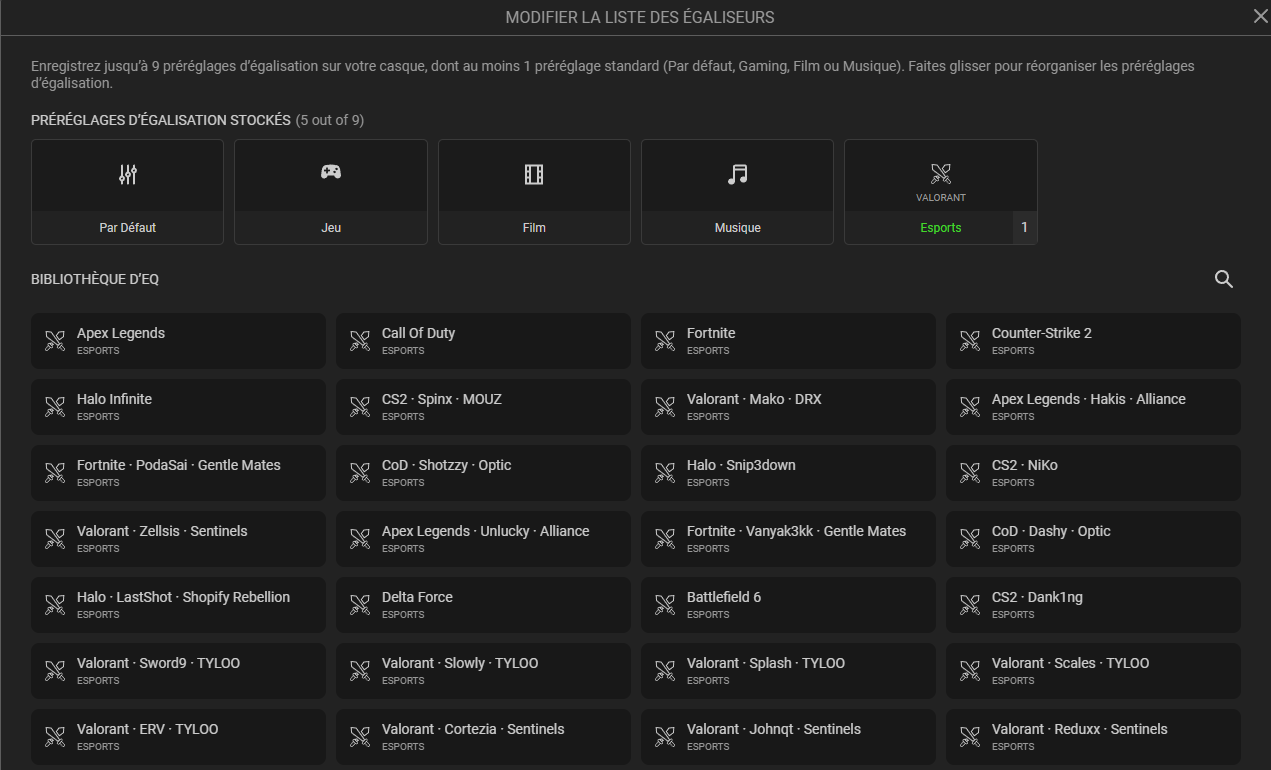The height and width of the screenshot is (770, 1271).
Task: Choose Valorant · Mako · DRX from library
Action: click(788, 407)
